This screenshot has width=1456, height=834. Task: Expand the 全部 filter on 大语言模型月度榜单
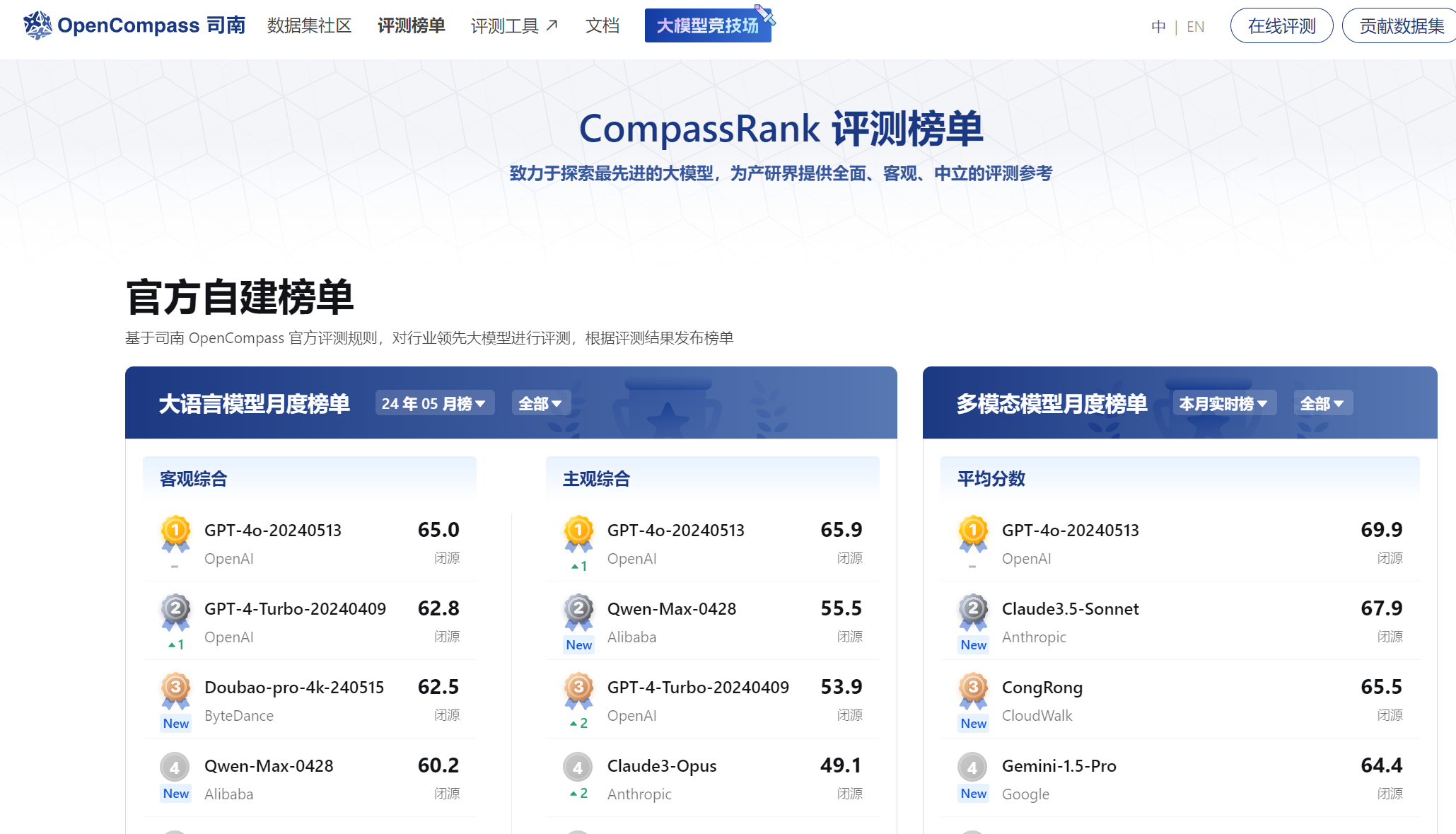[540, 402]
